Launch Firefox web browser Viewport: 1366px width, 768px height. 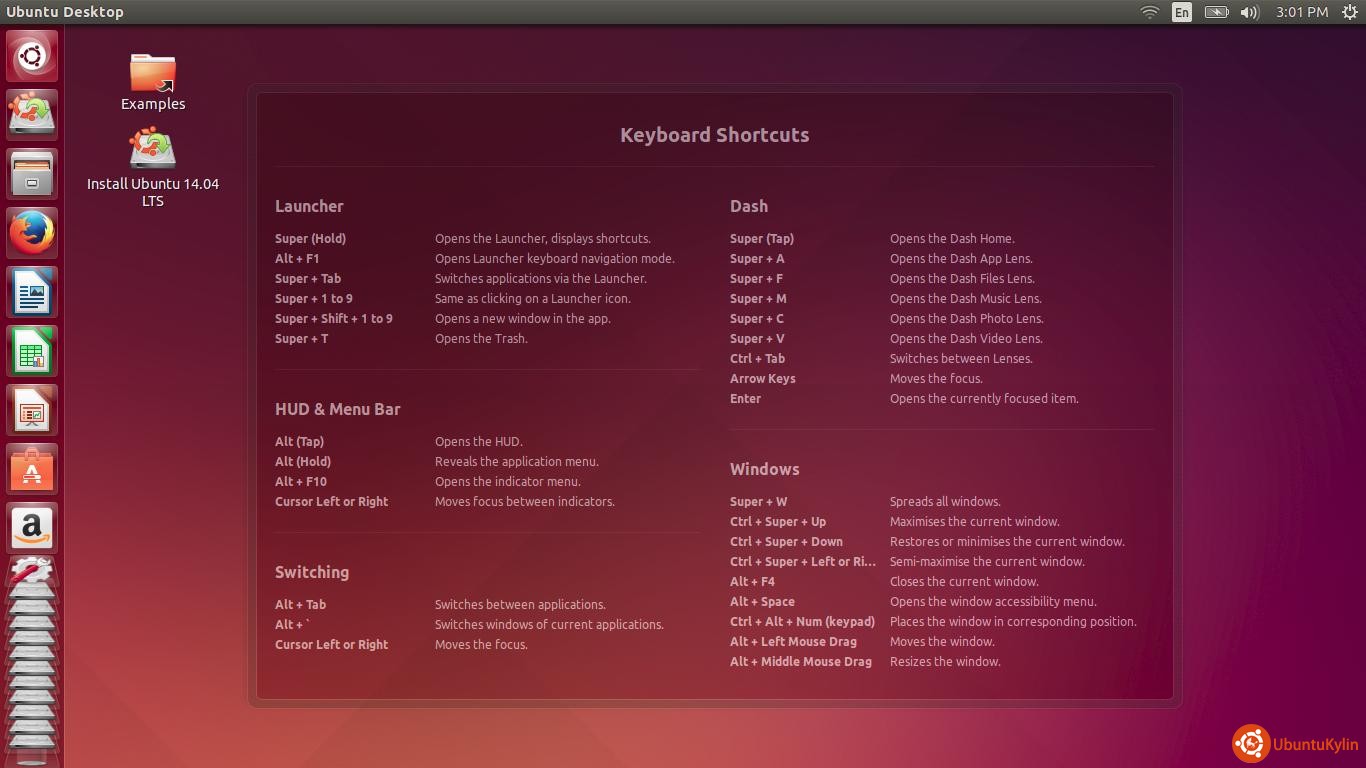32,233
